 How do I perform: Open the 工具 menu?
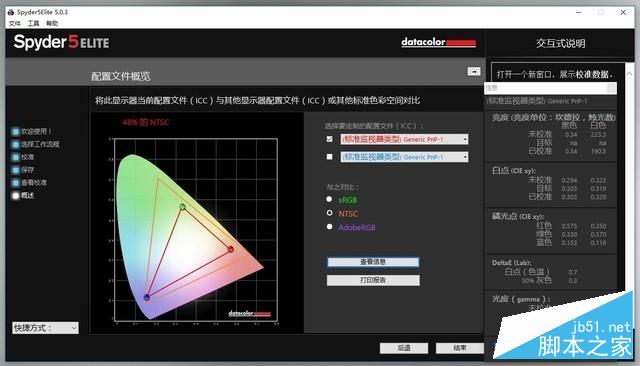[33, 23]
